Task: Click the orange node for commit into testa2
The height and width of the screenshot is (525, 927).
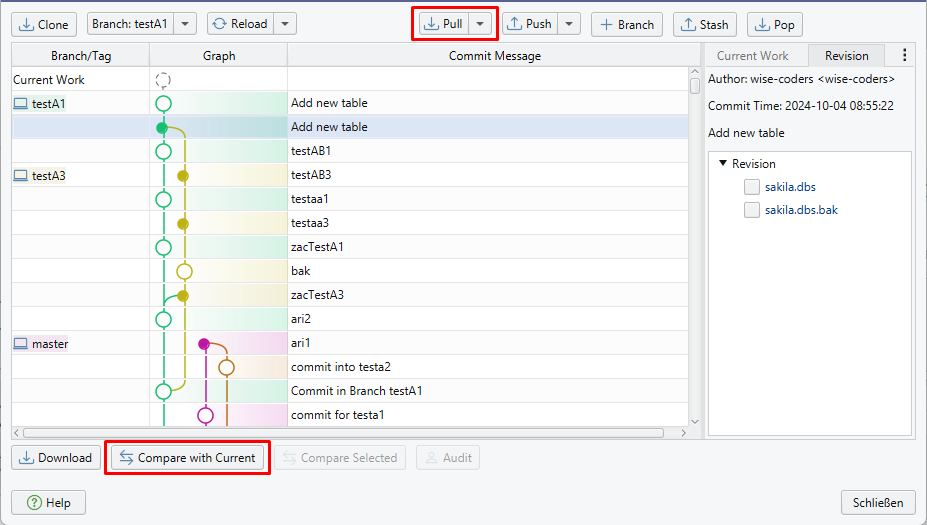Action: (x=226, y=367)
